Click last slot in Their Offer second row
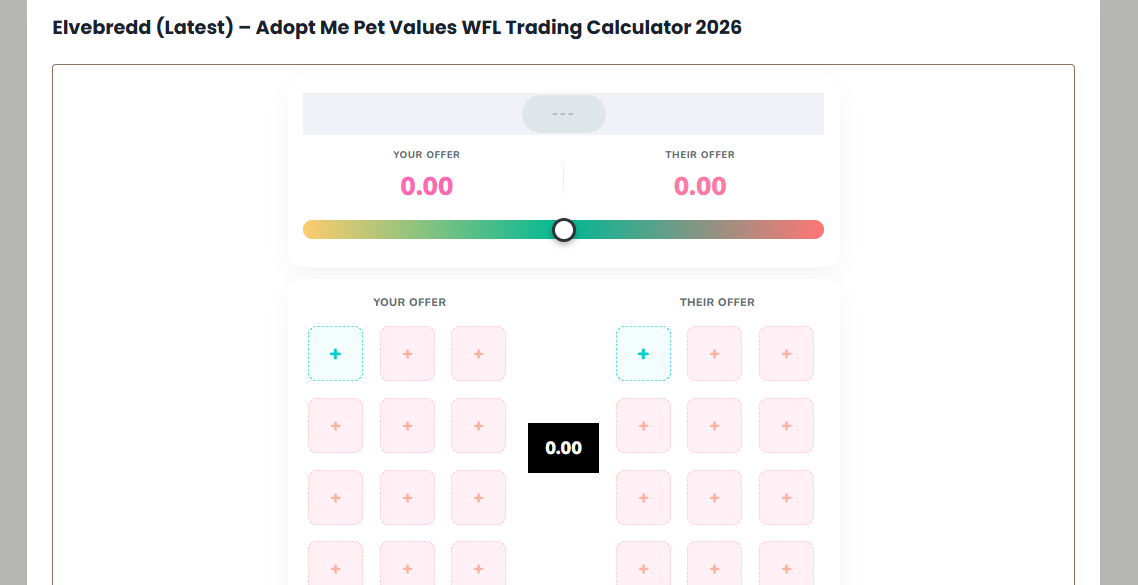The width and height of the screenshot is (1138, 585). (786, 425)
